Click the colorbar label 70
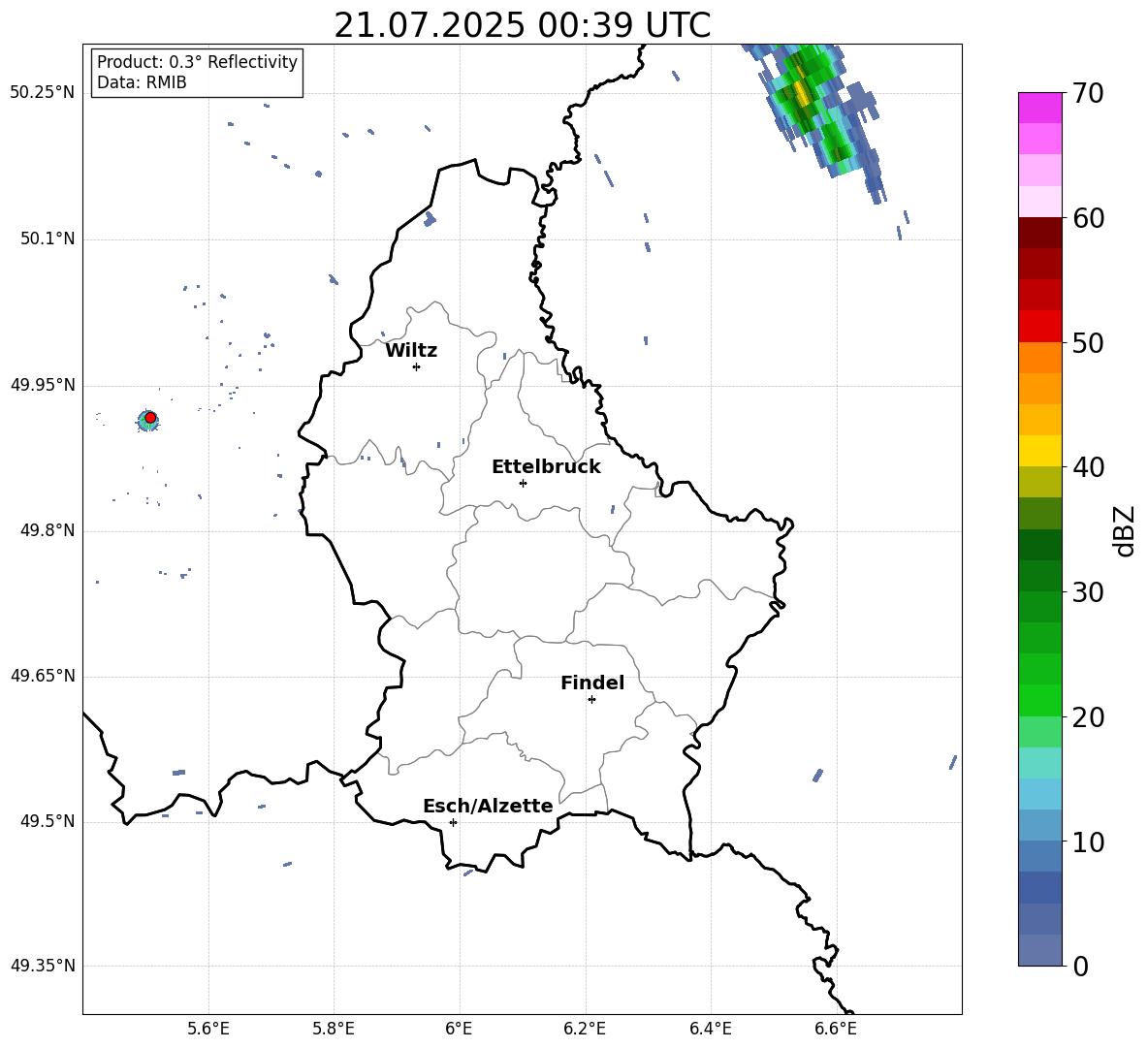The width and height of the screenshot is (1148, 1048). click(1088, 93)
